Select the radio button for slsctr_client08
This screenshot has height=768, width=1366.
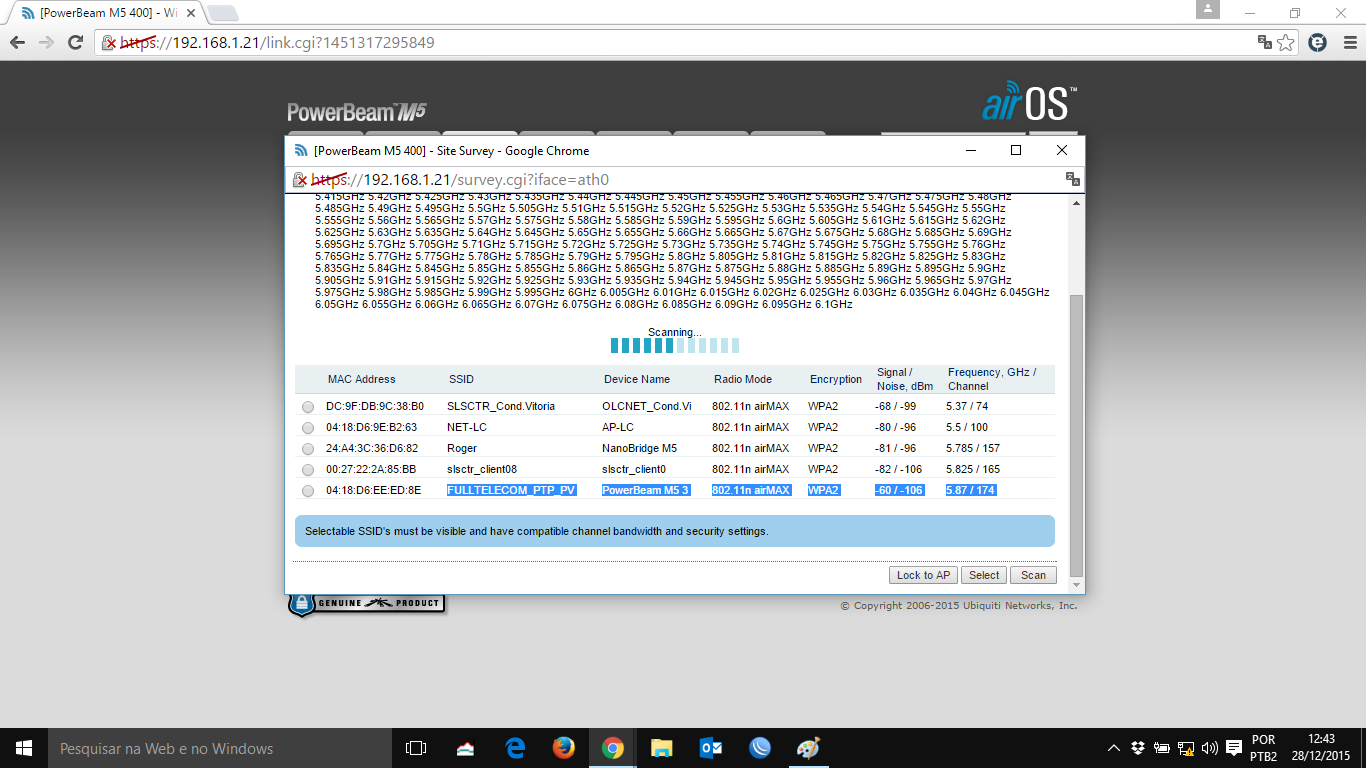308,470
